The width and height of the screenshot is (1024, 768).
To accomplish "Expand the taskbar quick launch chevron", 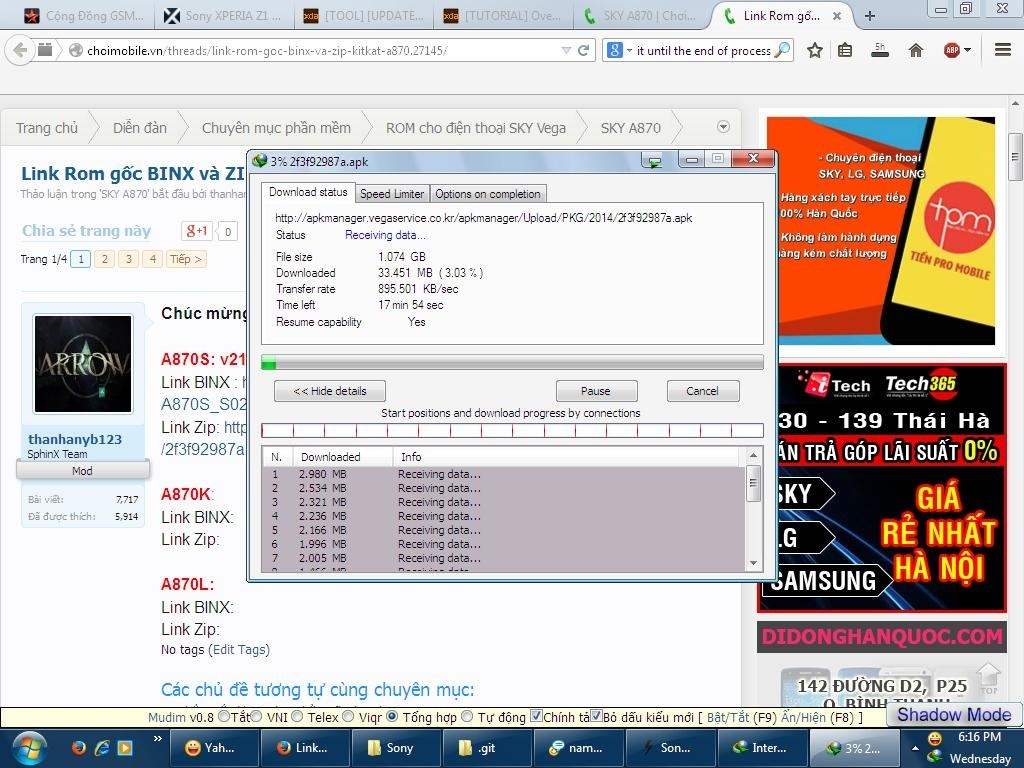I will coord(157,739).
